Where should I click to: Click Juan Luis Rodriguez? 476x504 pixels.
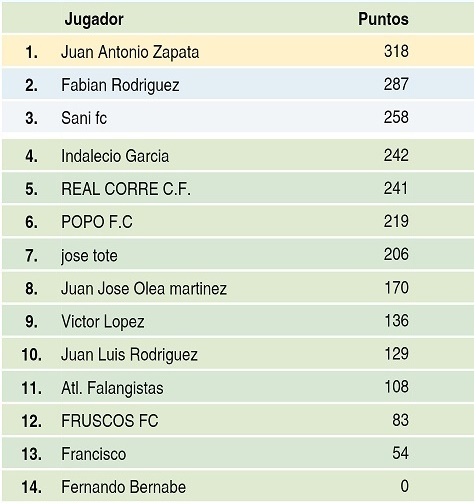(x=129, y=355)
